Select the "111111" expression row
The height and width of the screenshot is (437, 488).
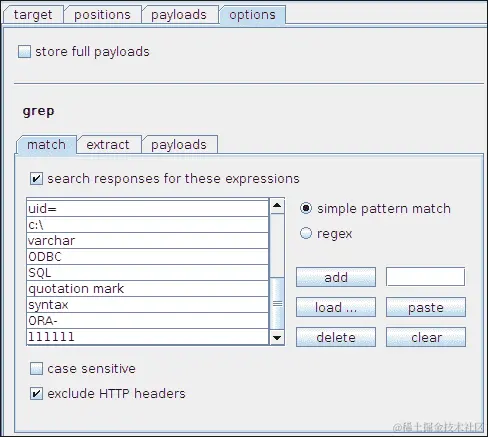[148, 337]
